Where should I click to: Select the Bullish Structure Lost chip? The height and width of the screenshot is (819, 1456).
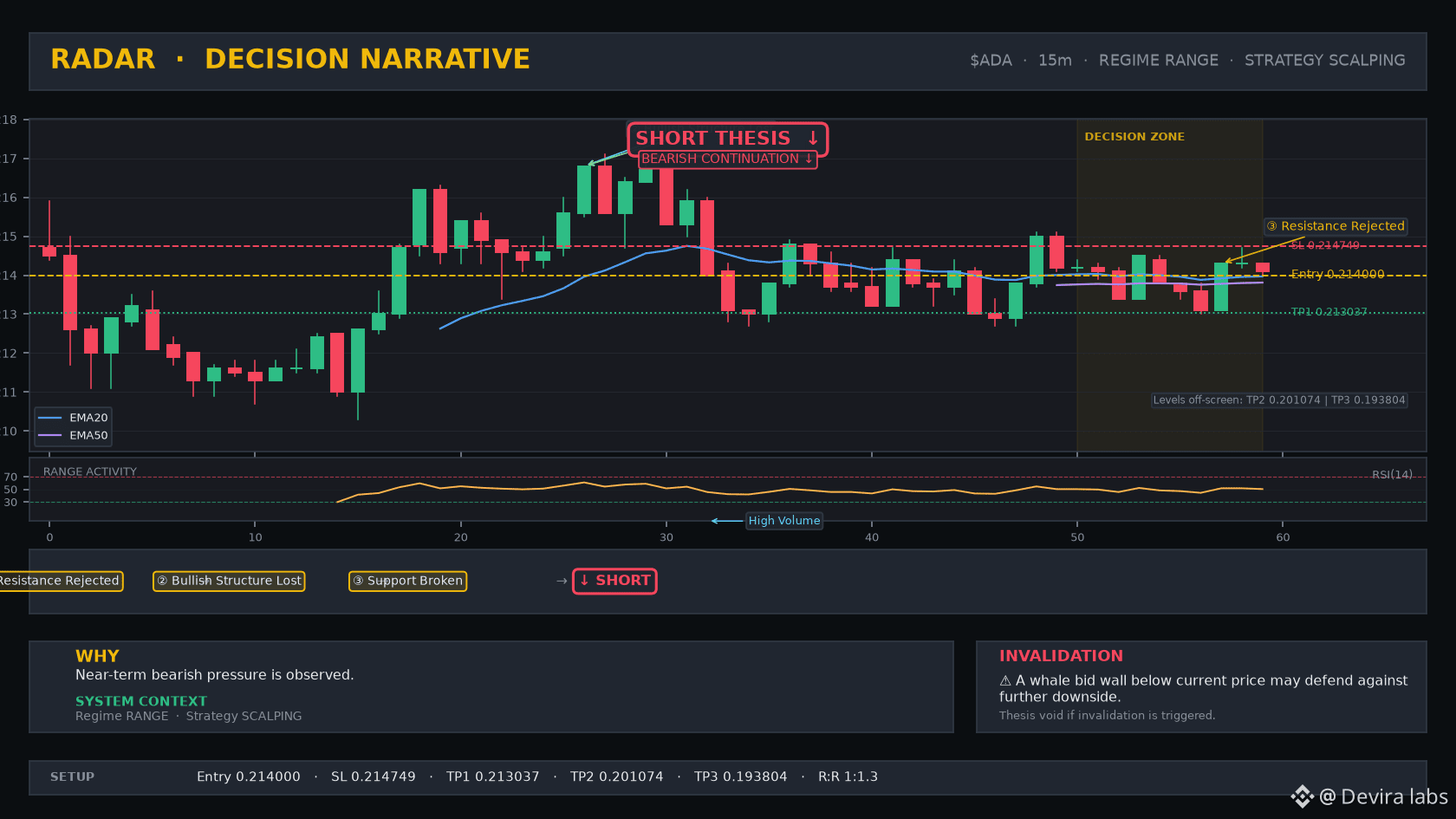[229, 581]
